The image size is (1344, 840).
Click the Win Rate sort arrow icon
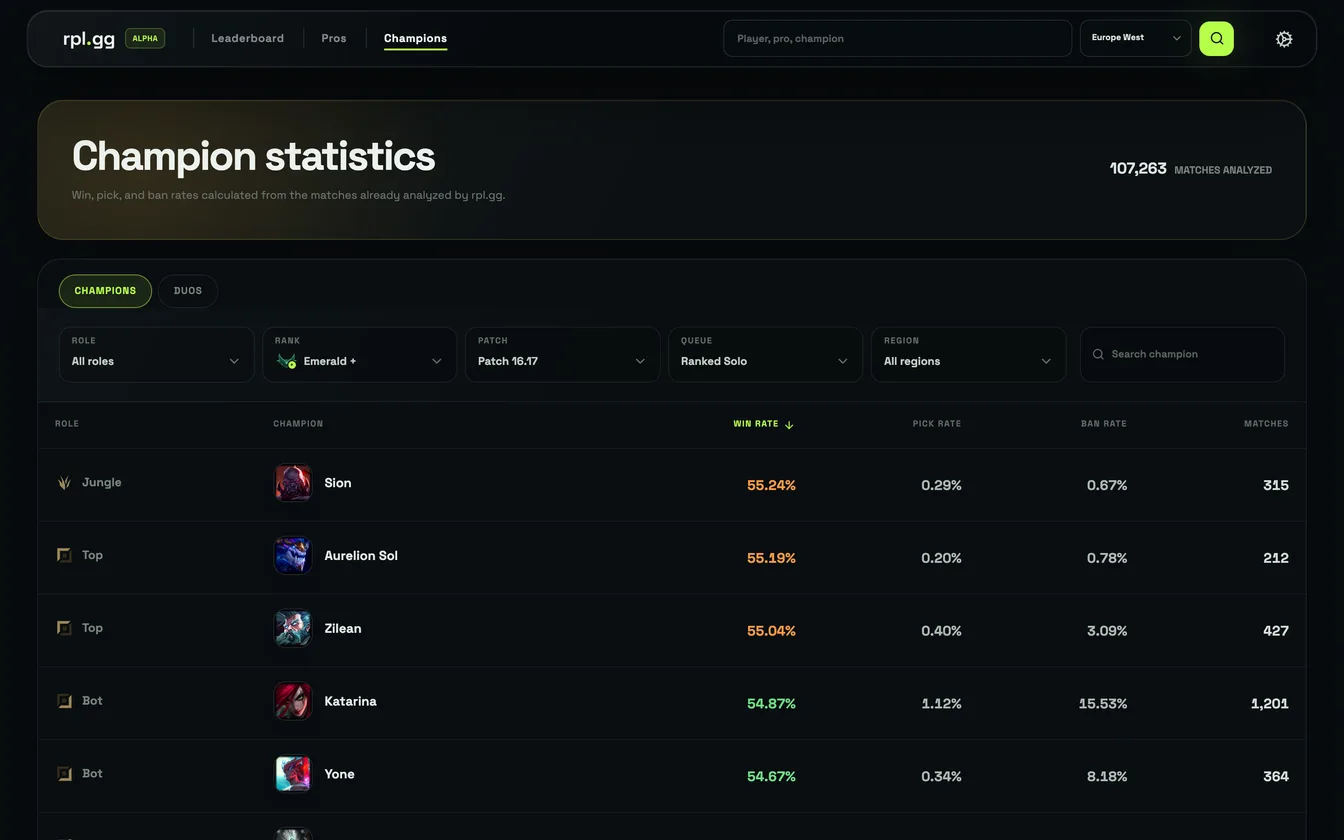click(x=789, y=425)
